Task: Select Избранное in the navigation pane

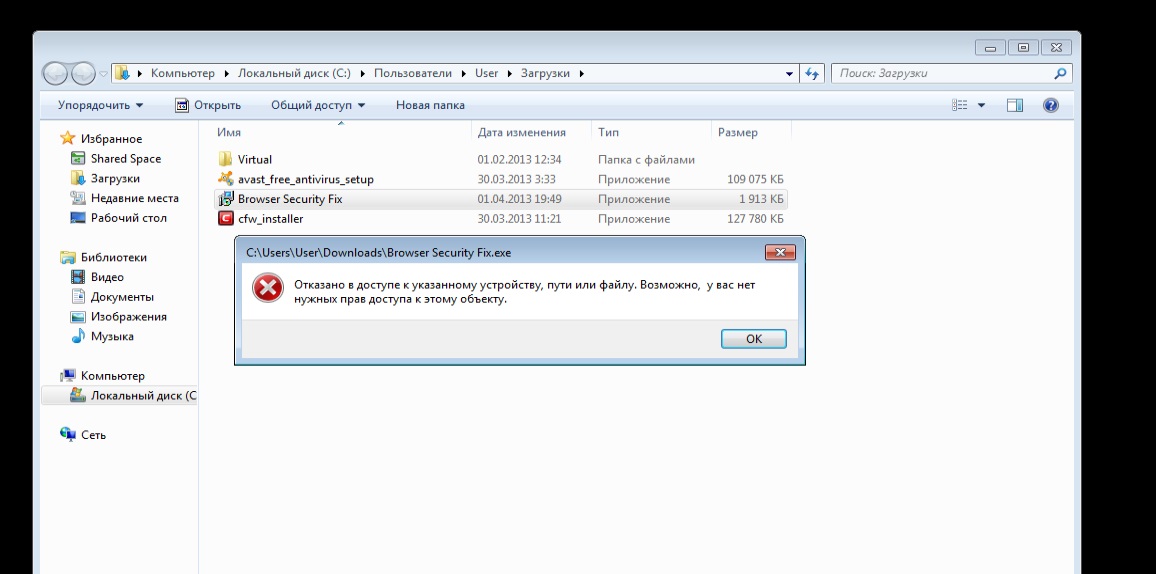Action: coord(111,139)
